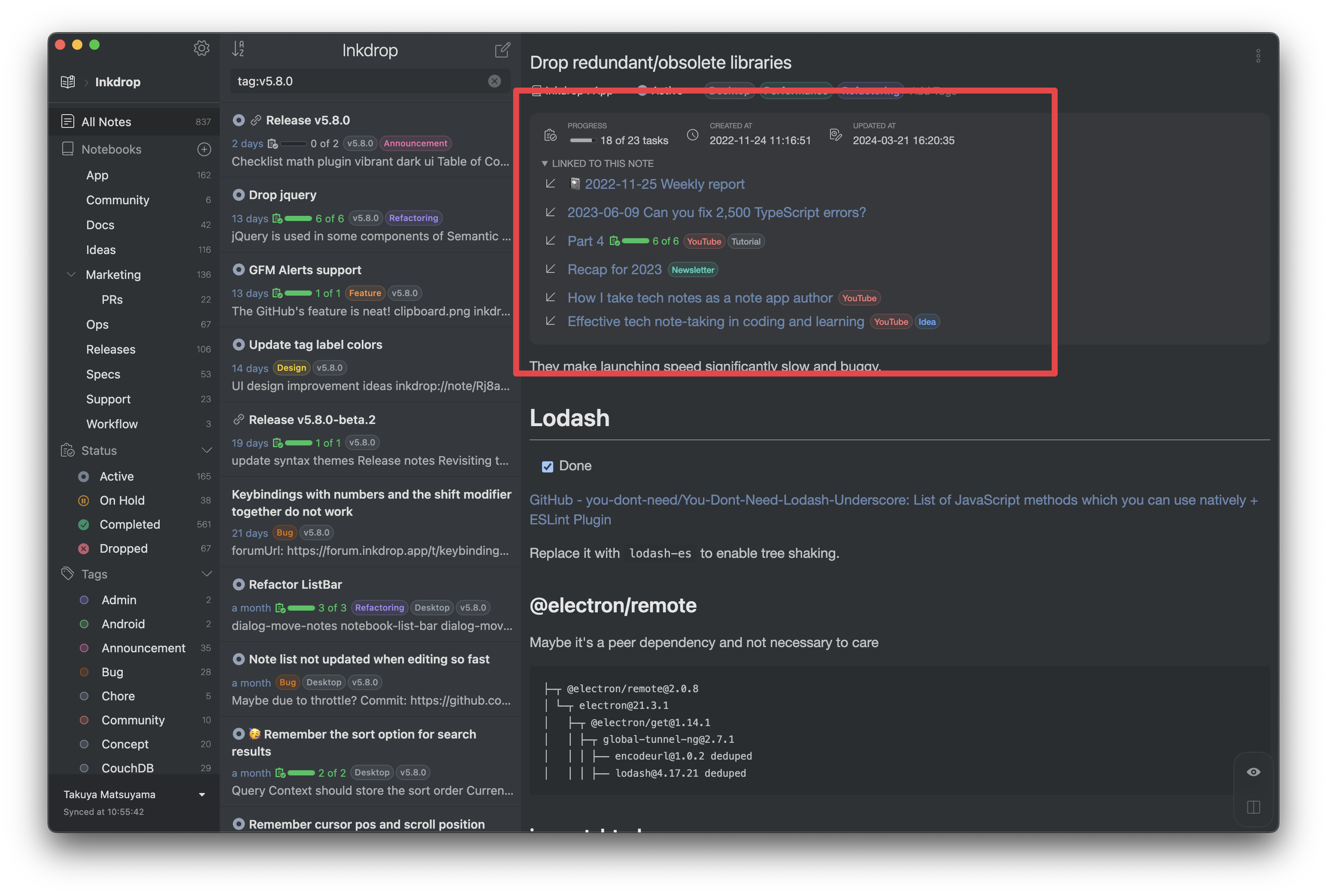Screen dimensions: 1327x896
Task: Click status circle of Drop jquery note
Action: tap(239, 195)
